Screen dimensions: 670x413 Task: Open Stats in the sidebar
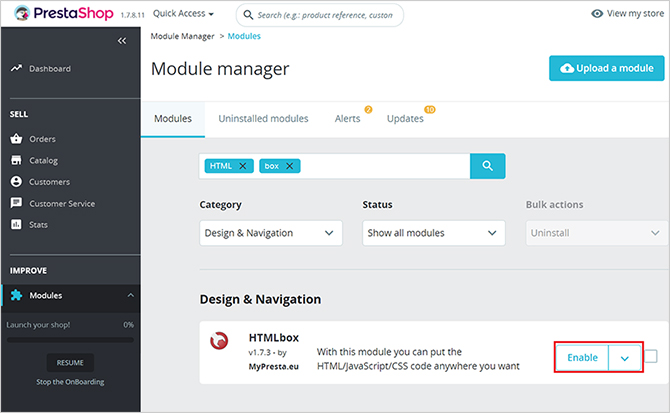point(39,224)
